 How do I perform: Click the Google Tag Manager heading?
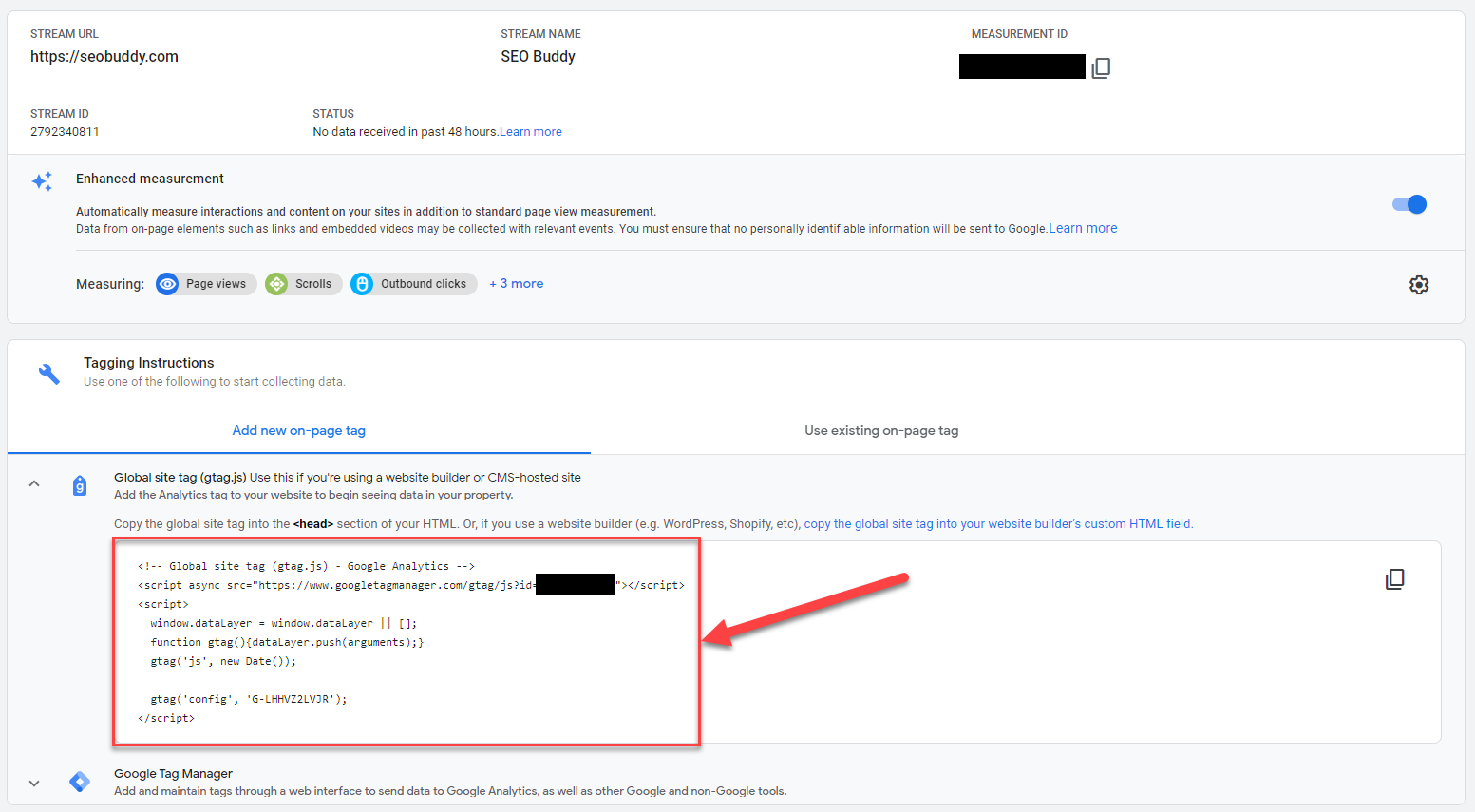click(x=173, y=773)
